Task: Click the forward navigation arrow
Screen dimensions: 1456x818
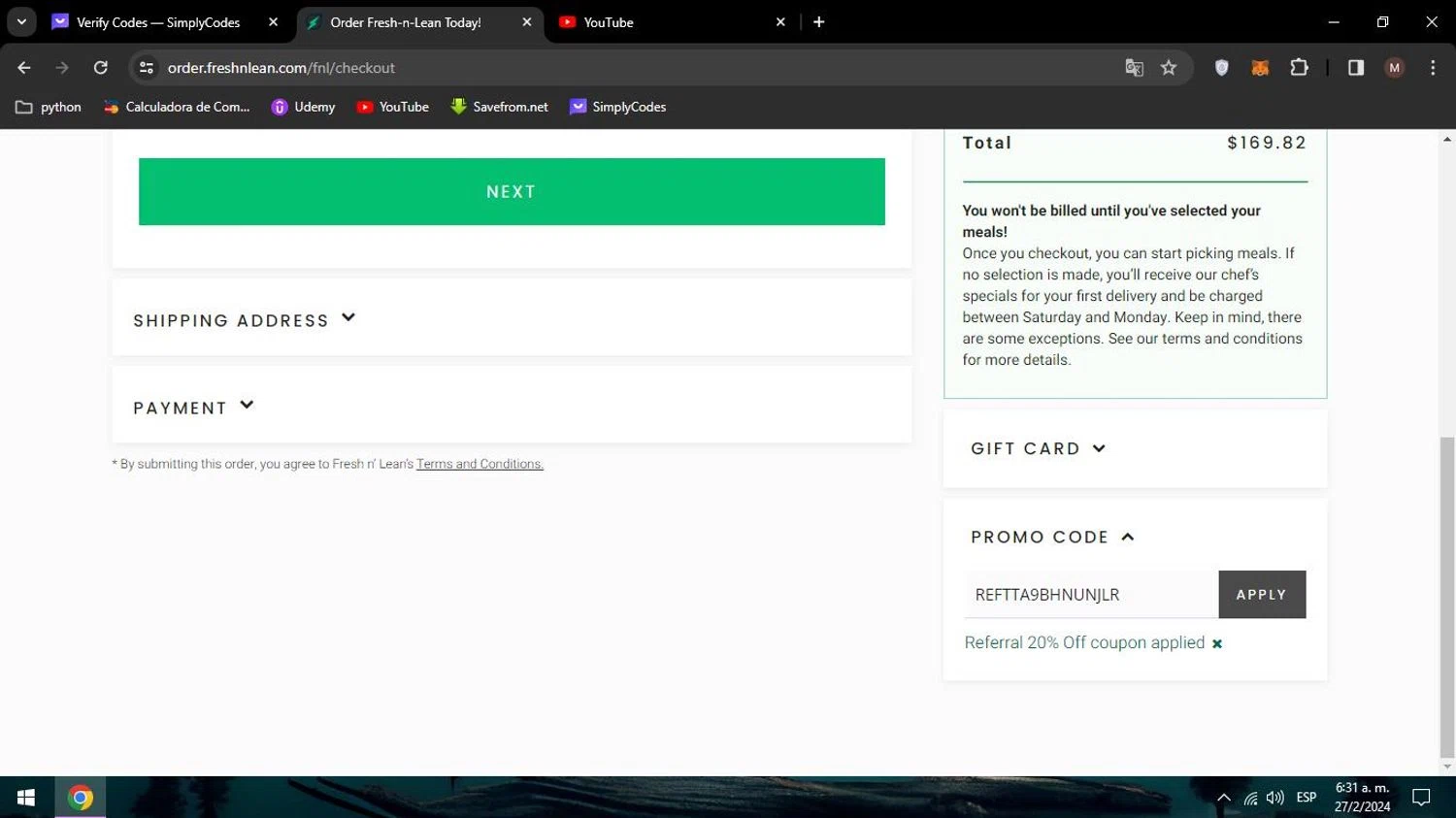Action: point(62,68)
